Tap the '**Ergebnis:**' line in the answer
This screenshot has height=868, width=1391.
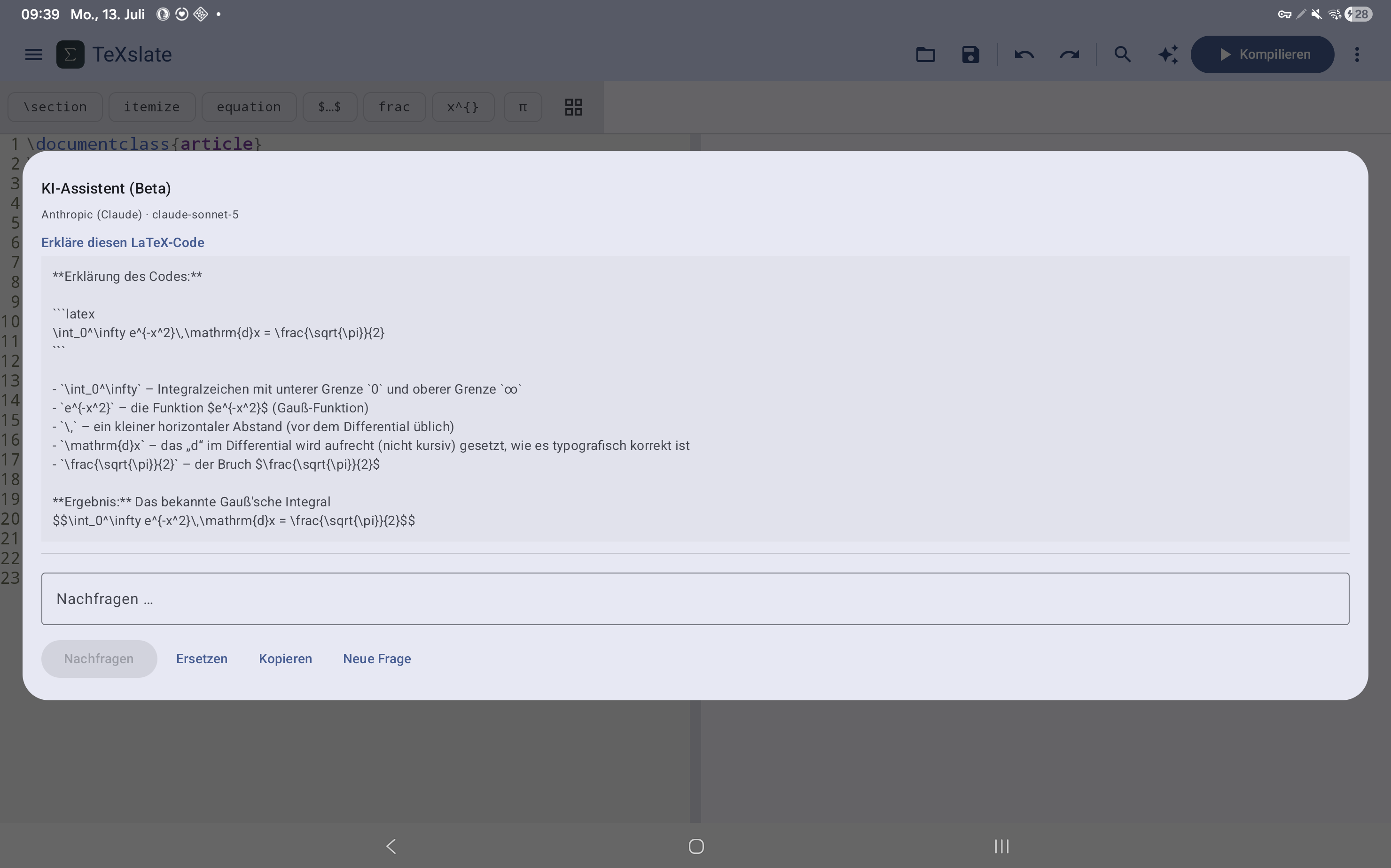191,502
